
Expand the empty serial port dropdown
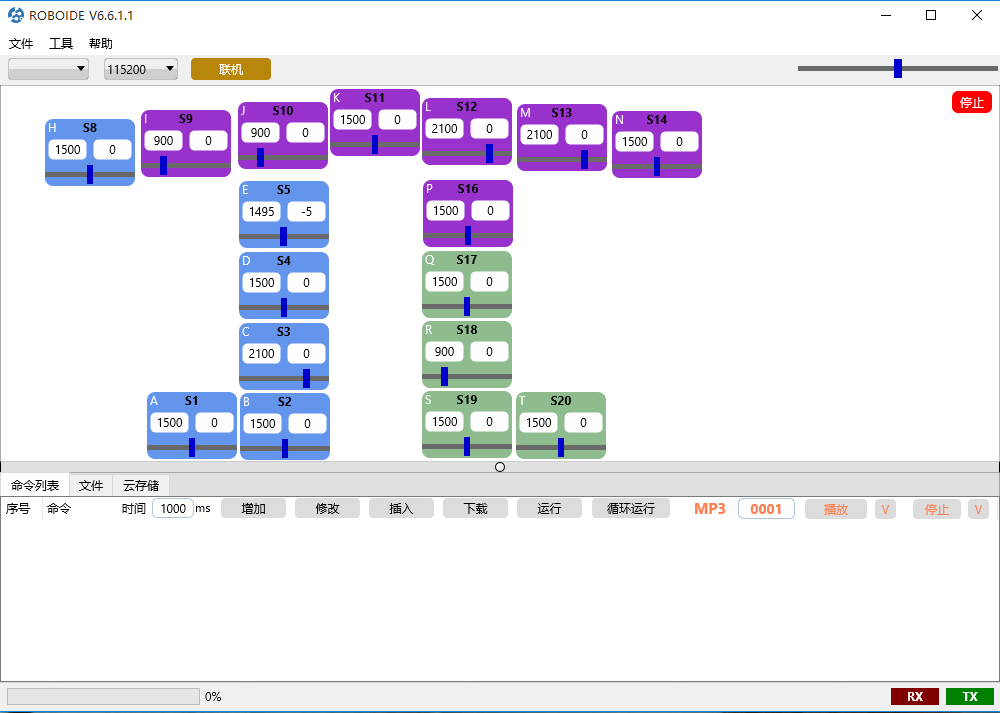pos(48,69)
